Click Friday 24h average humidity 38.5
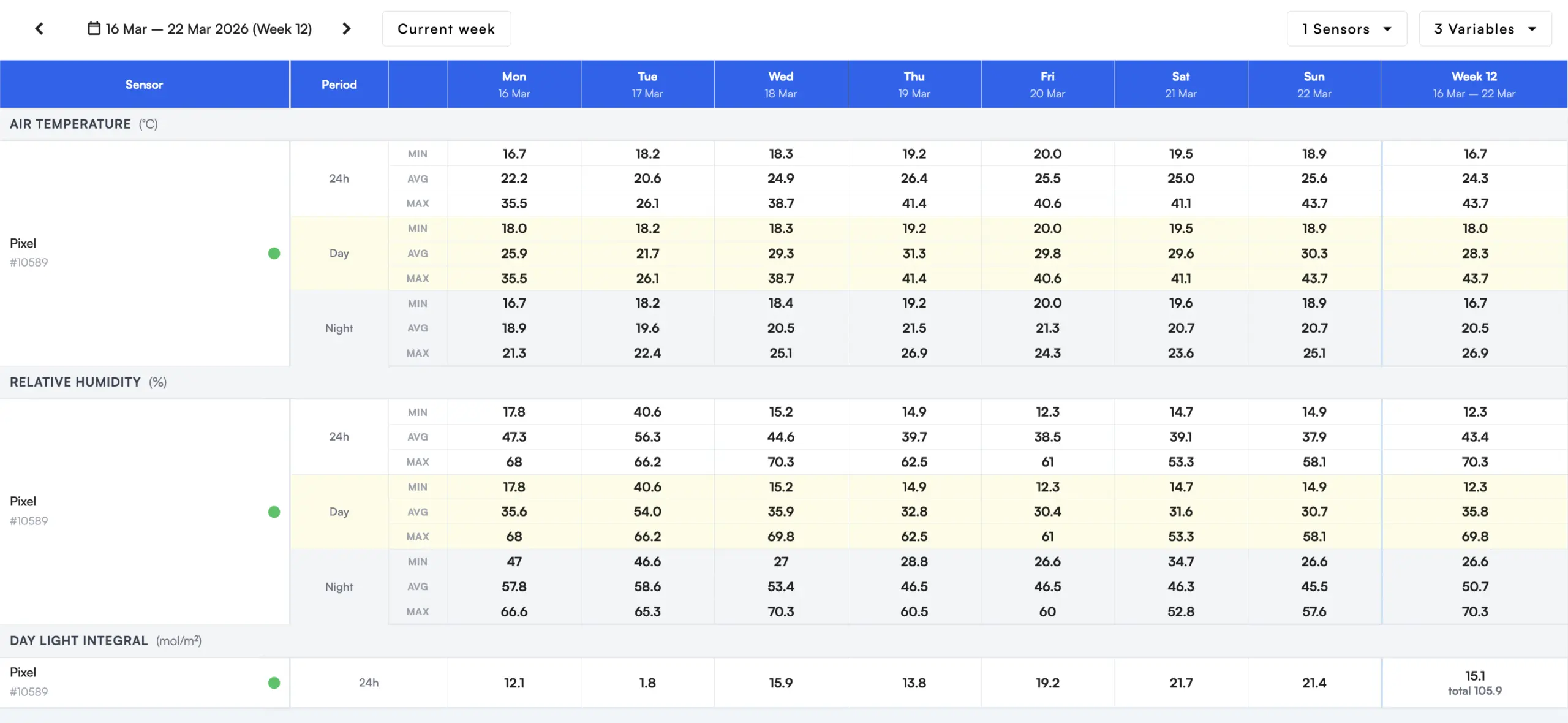 click(x=1047, y=437)
